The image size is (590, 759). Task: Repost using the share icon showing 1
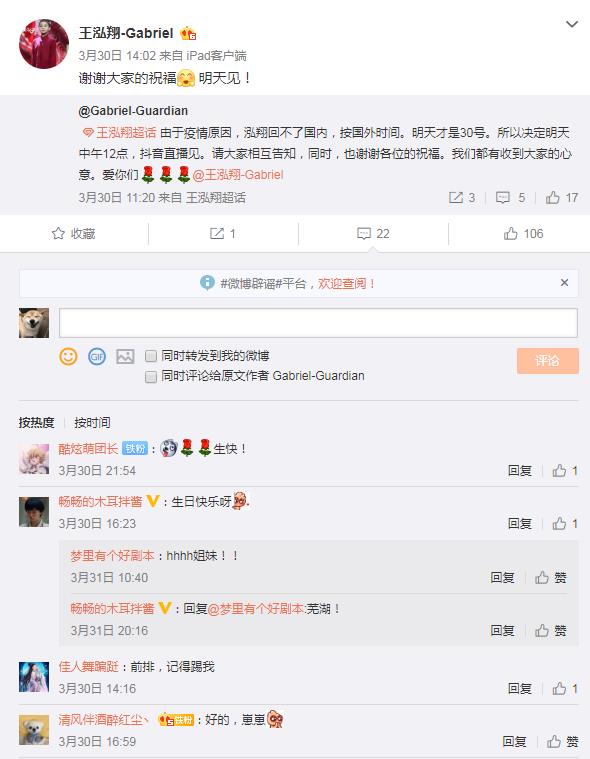[222, 234]
